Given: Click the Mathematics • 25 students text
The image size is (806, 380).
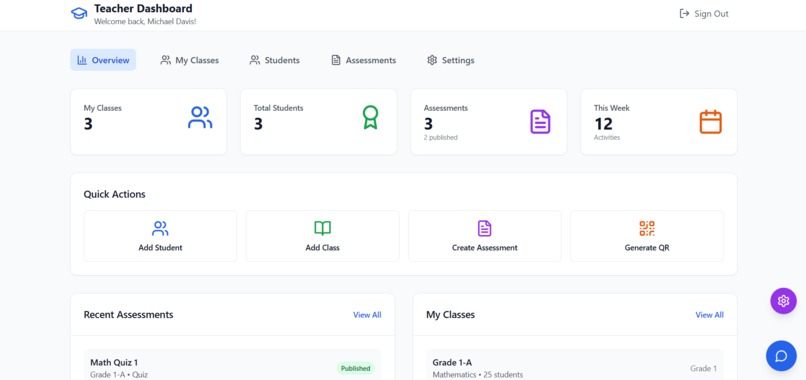Looking at the screenshot, I should pyautogui.click(x=478, y=374).
